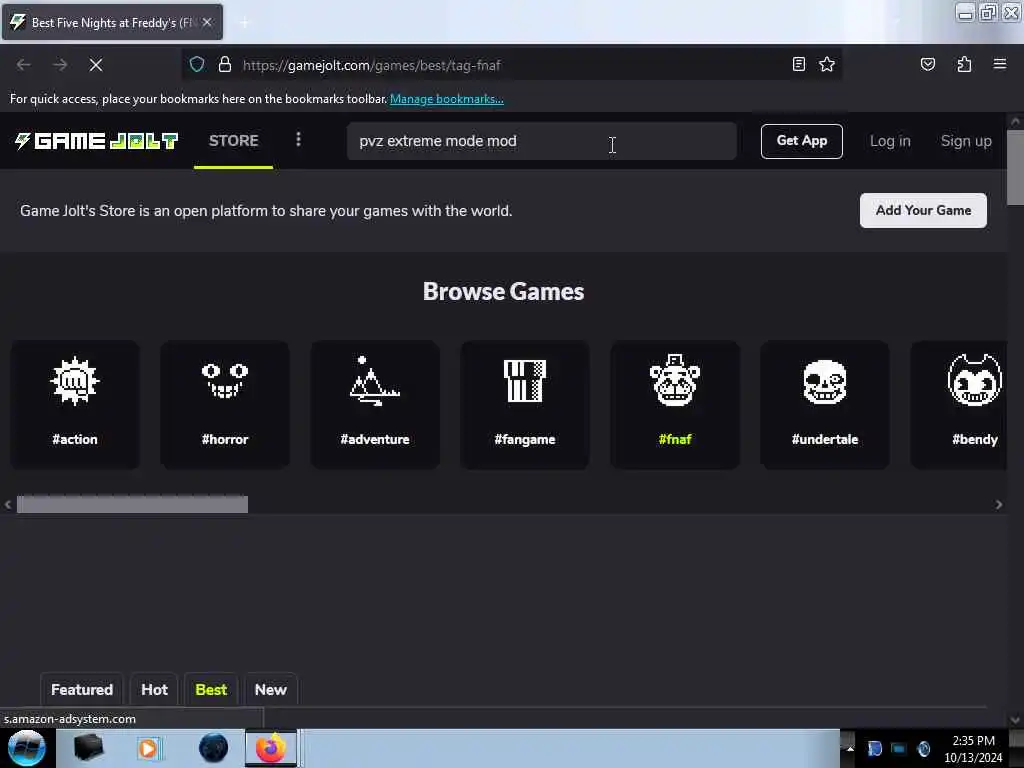Viewport: 1024px width, 768px height.
Task: Click the Add Your Game button
Action: tap(923, 210)
